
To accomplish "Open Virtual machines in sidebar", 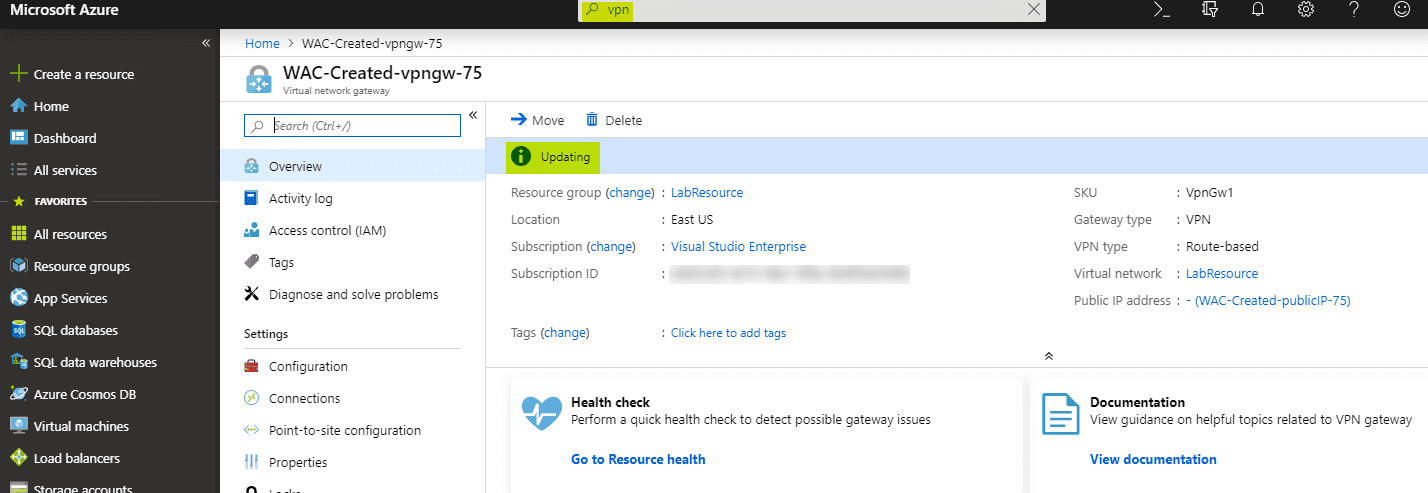I will pyautogui.click(x=81, y=426).
